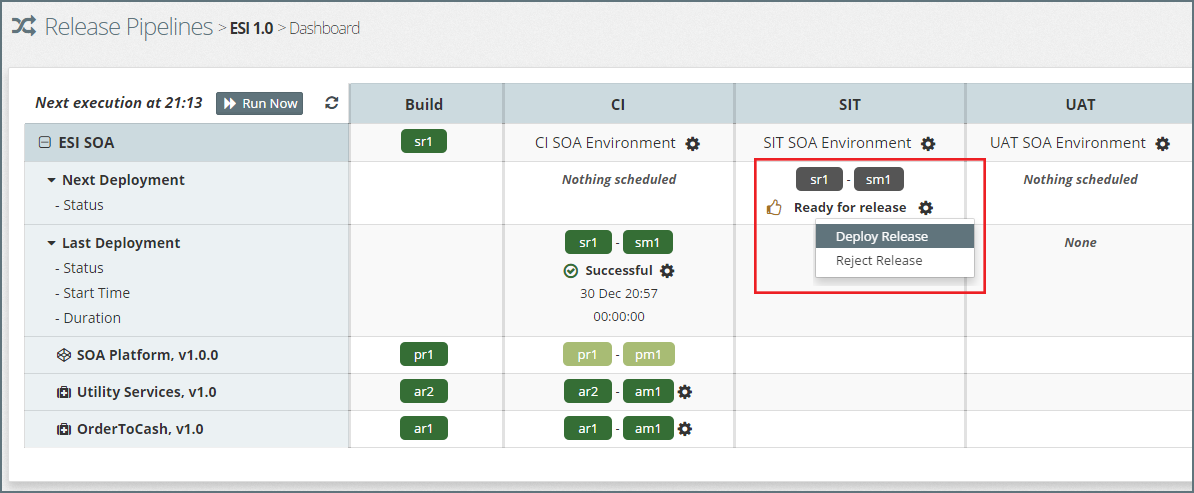Click the Release Pipelines shuffle icon
Screen dimensions: 1194x493
(x=24, y=27)
